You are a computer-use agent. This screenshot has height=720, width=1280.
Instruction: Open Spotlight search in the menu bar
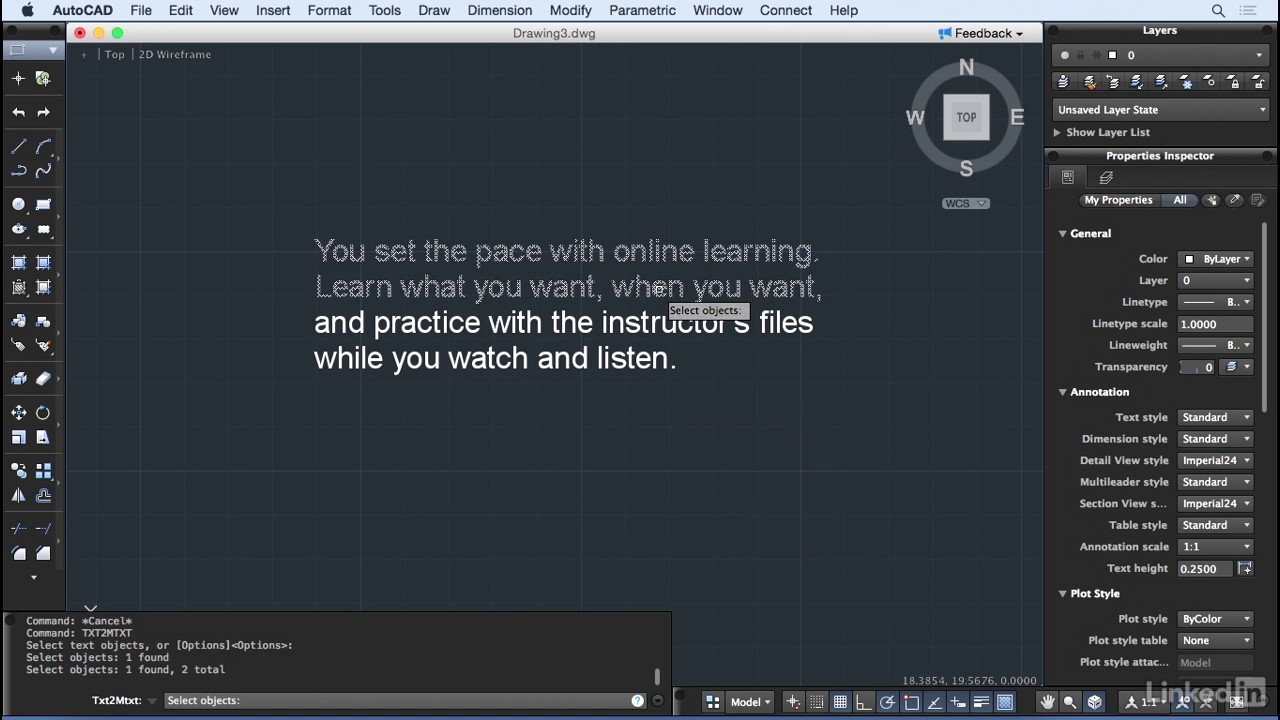click(x=1218, y=10)
